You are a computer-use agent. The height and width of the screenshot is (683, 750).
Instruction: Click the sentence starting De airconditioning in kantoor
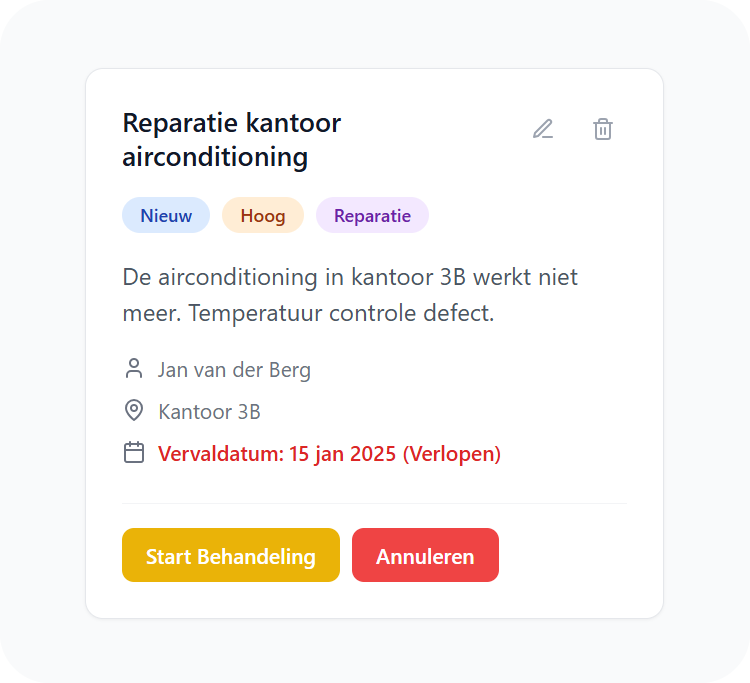[x=350, y=277]
